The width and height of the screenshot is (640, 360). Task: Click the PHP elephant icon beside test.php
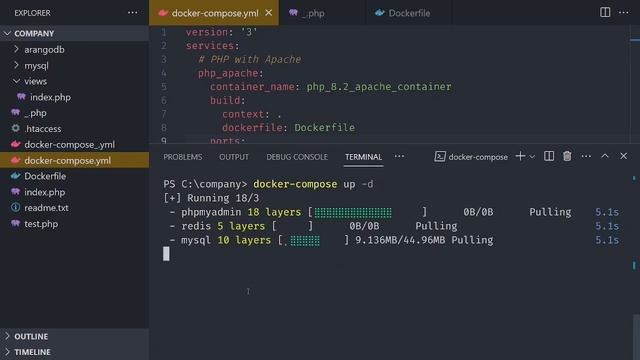coord(16,223)
